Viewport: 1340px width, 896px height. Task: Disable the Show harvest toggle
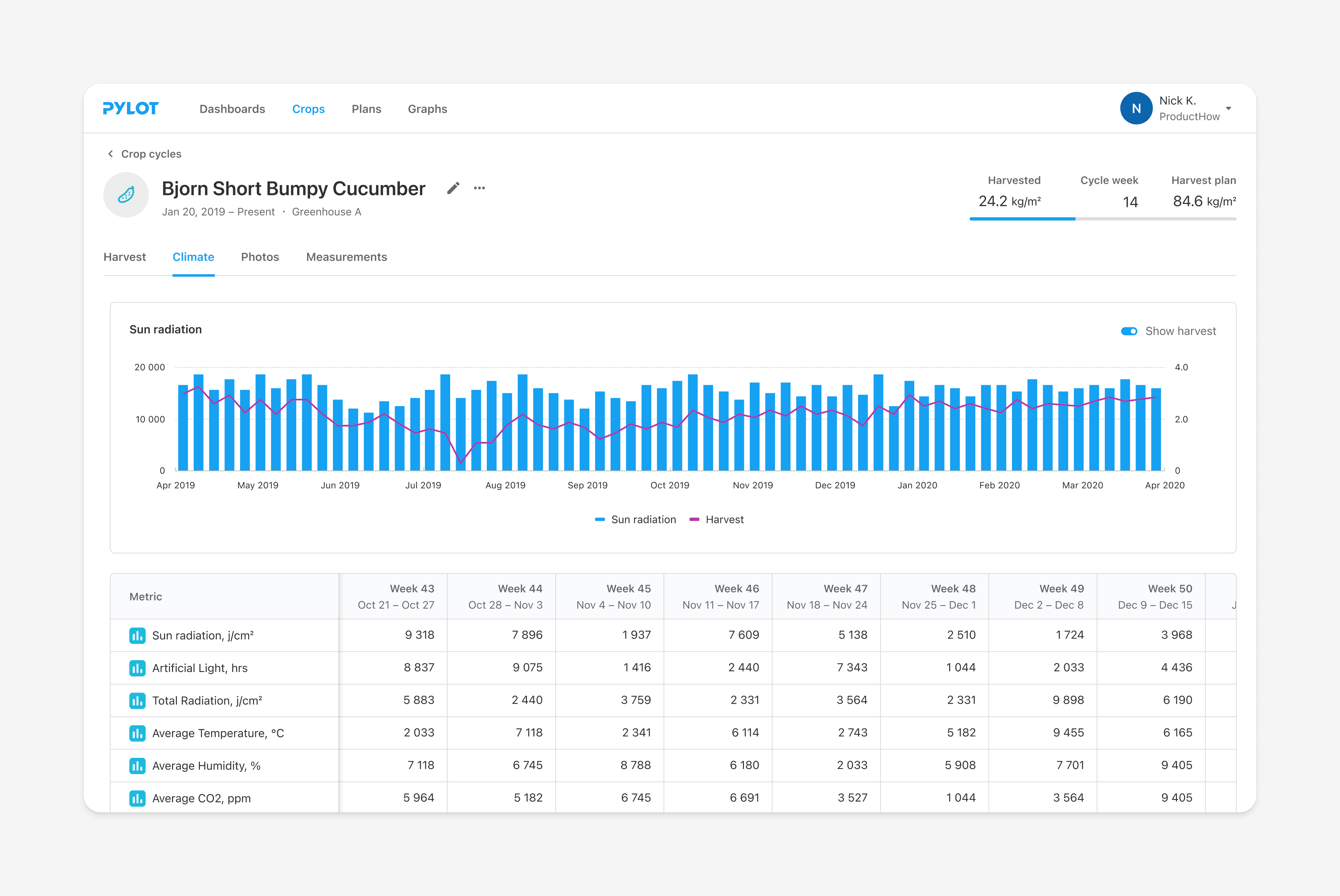pyautogui.click(x=1129, y=331)
